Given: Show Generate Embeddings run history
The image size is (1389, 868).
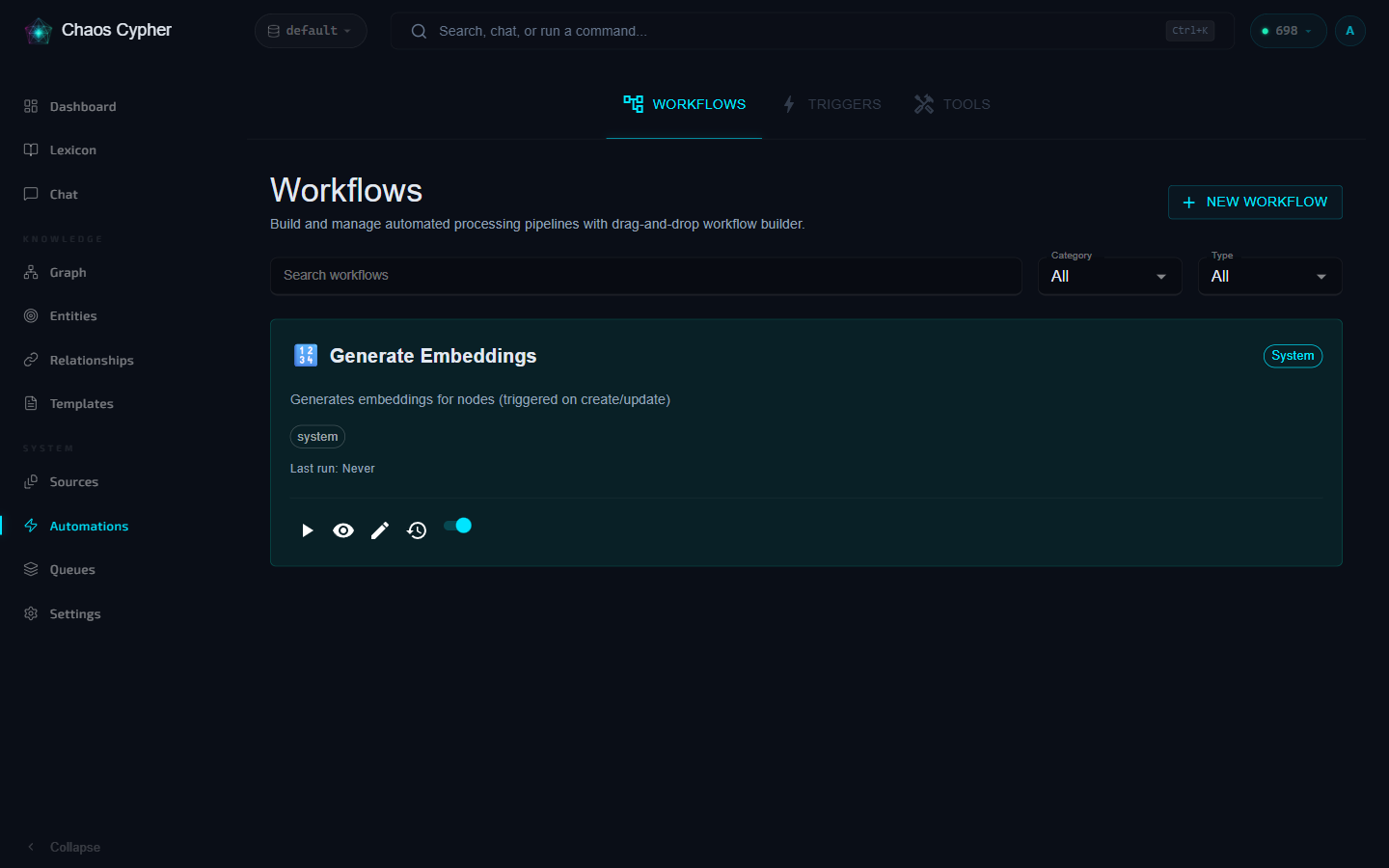Looking at the screenshot, I should 417,530.
